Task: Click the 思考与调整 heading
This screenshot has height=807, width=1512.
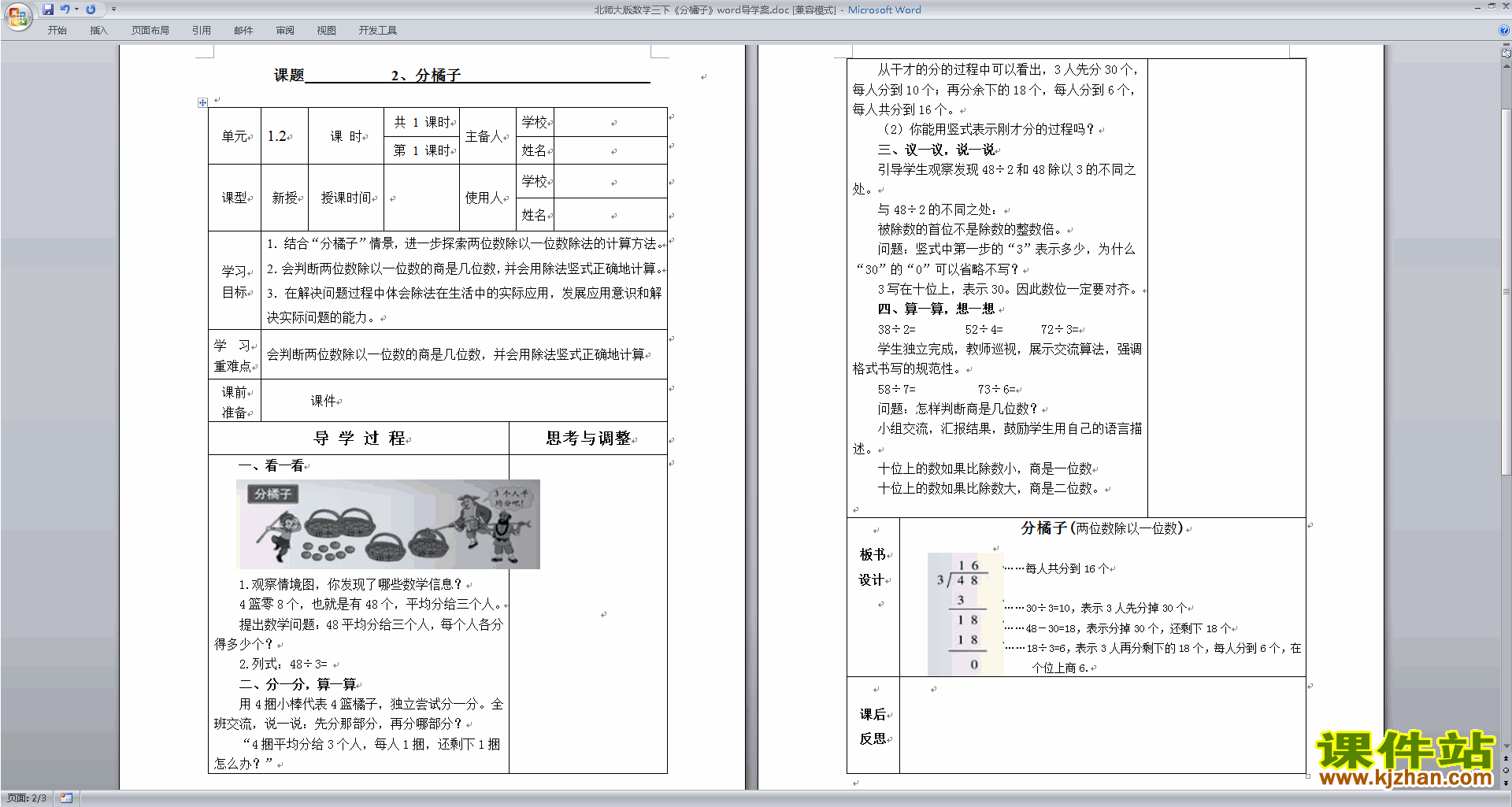Action: tap(588, 439)
